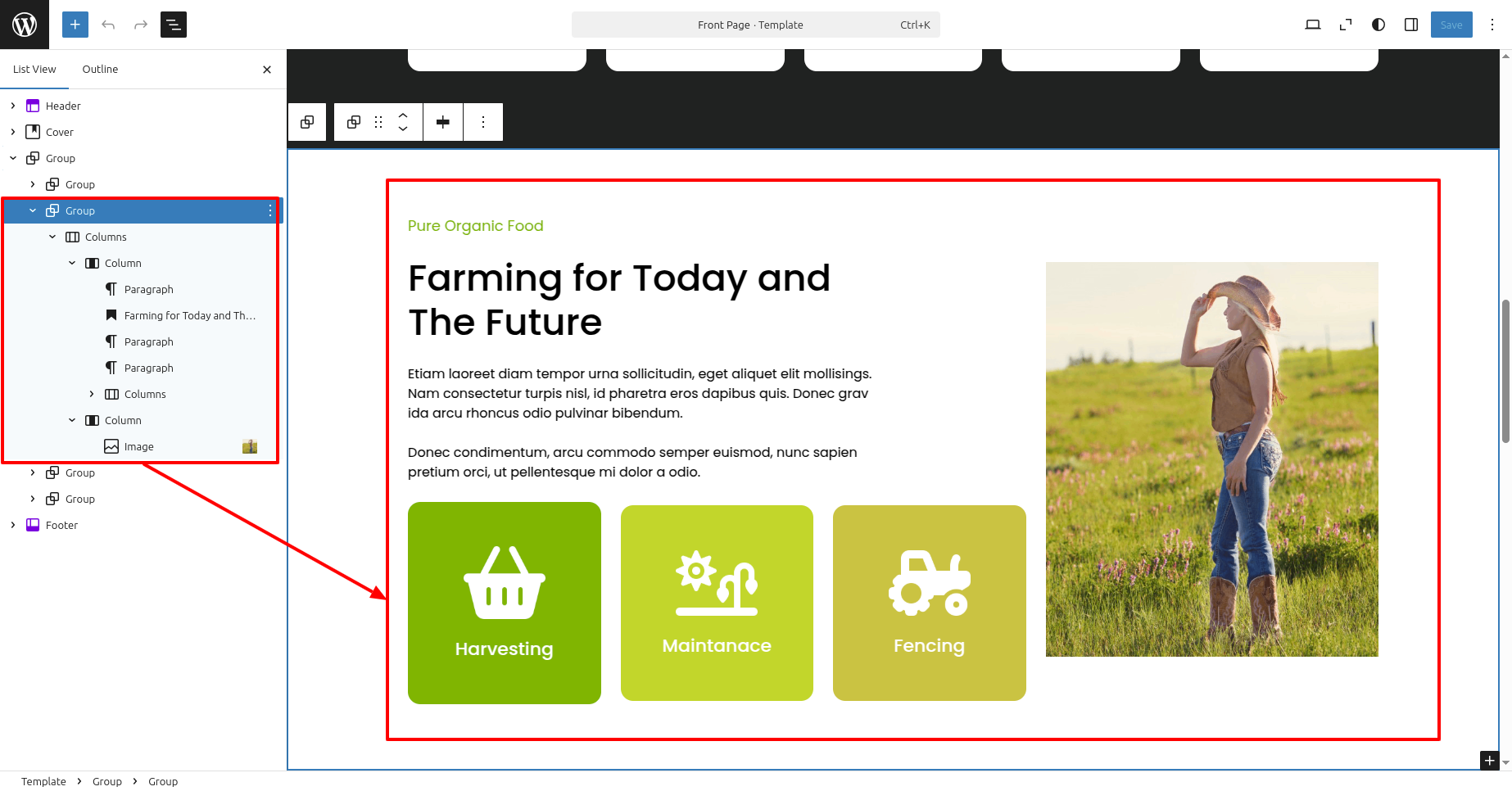Click the block drag handle icon
Viewport: 1512px width, 791px height.
click(378, 122)
